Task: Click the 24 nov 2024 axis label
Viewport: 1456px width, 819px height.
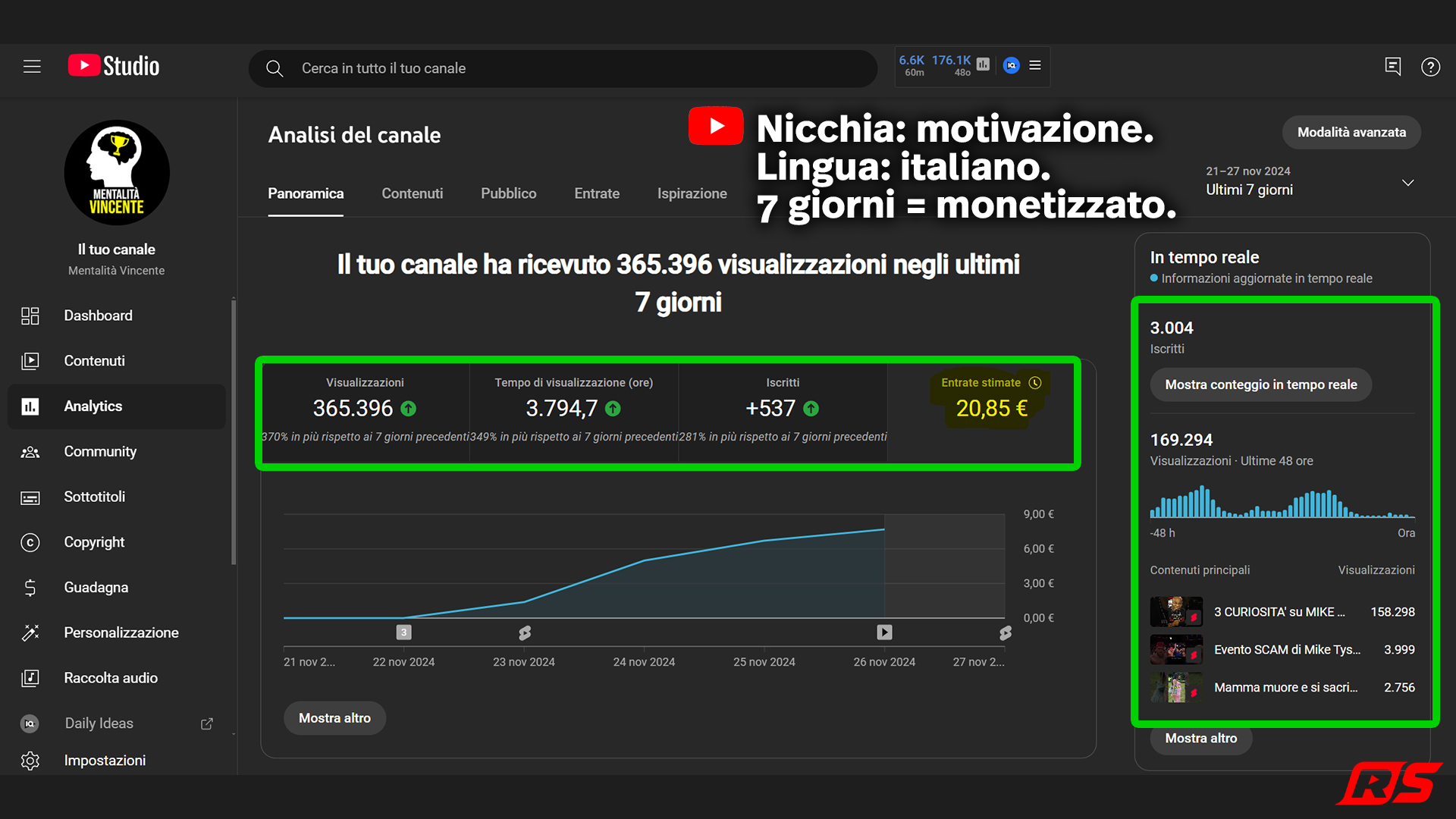Action: click(644, 662)
